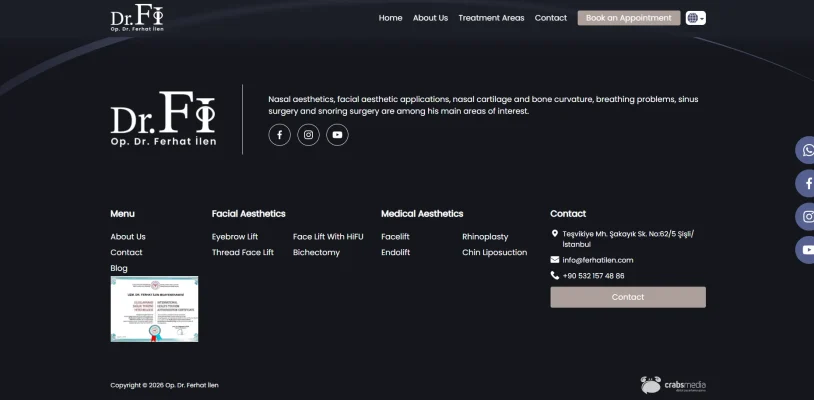Open the globe language dropdown
The image size is (814, 400).
(696, 18)
